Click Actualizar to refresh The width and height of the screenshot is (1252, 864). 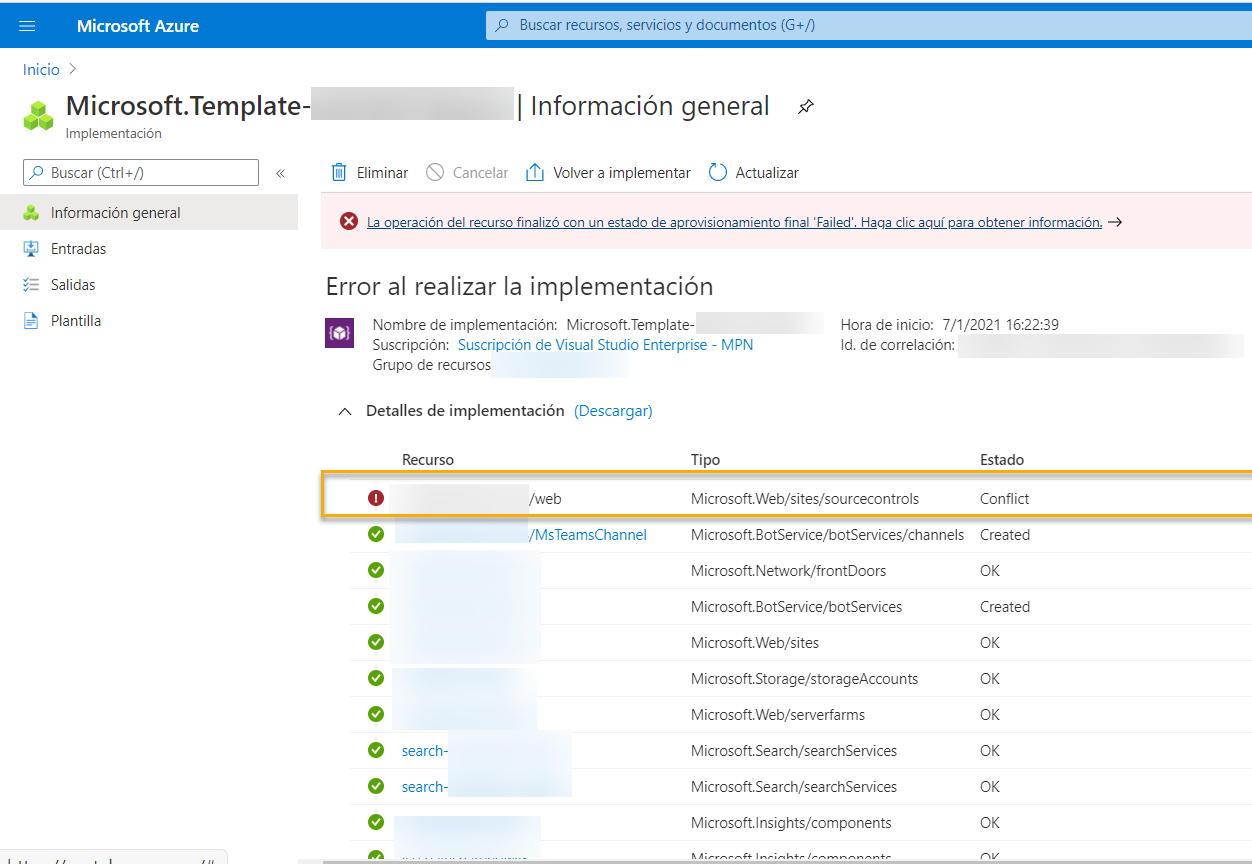click(754, 173)
